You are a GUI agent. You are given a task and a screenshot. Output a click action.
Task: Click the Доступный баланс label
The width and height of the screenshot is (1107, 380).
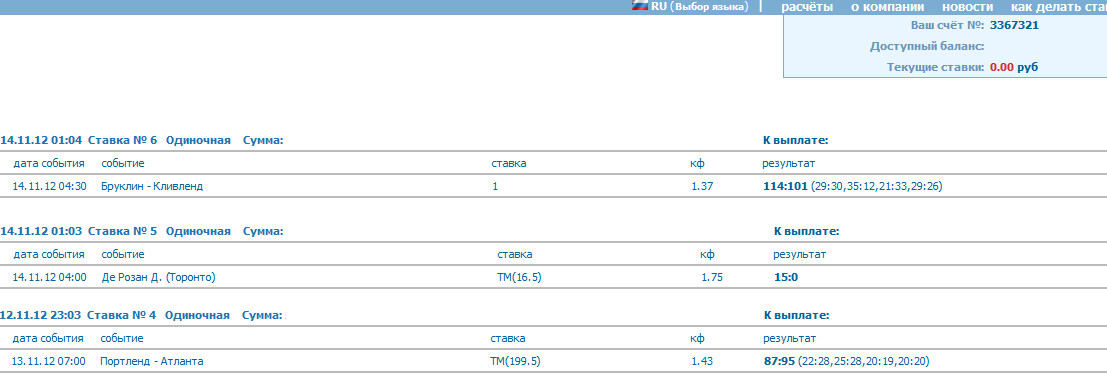coord(927,47)
